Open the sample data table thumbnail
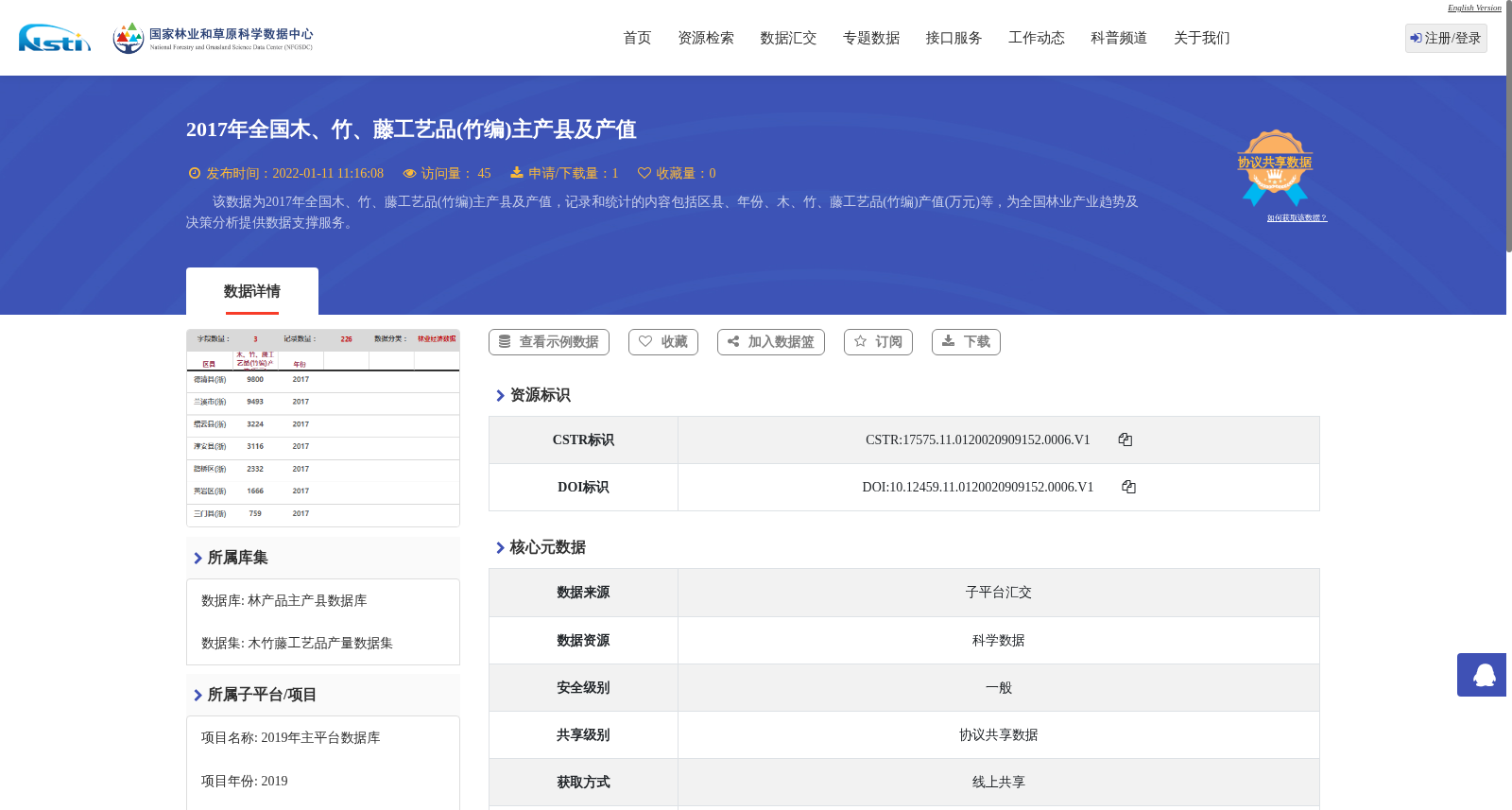1512x810 pixels. pyautogui.click(x=323, y=428)
